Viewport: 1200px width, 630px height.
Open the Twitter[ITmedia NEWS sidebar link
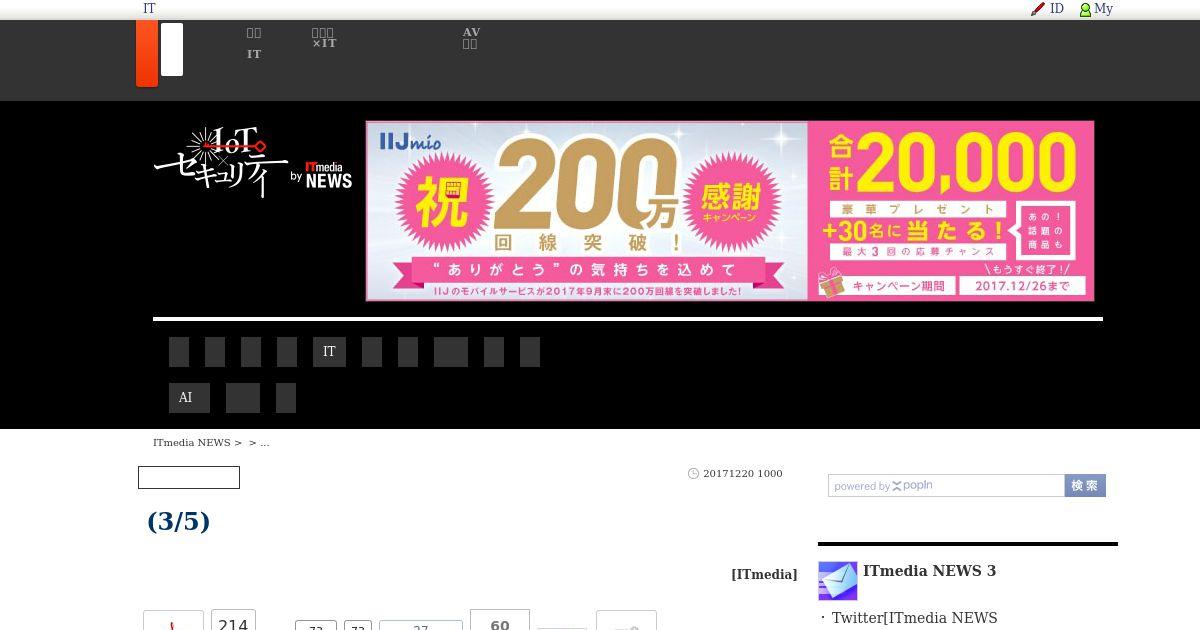point(914,618)
